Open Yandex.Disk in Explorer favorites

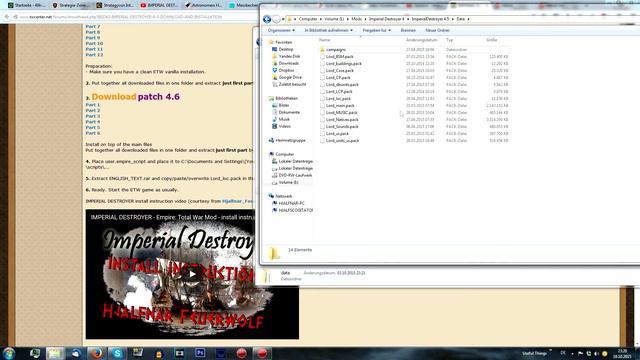(x=289, y=56)
